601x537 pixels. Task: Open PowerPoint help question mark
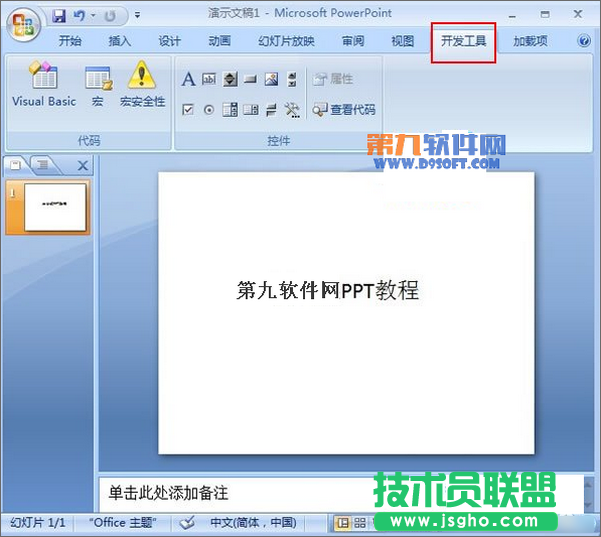[584, 40]
